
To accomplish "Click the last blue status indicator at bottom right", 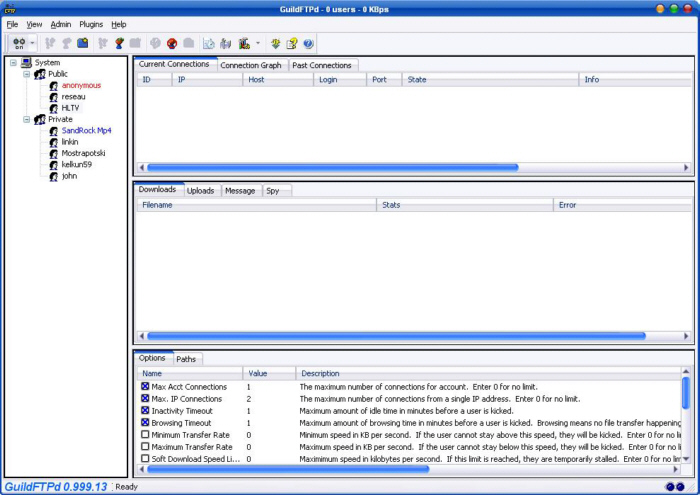I will click(x=680, y=487).
